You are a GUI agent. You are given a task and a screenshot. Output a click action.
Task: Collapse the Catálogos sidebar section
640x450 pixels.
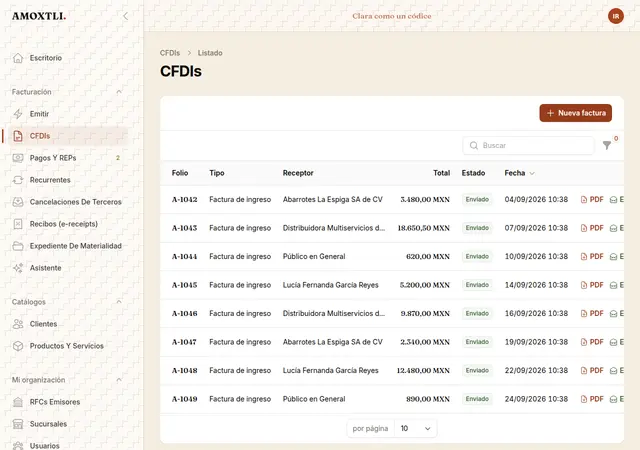pos(119,302)
